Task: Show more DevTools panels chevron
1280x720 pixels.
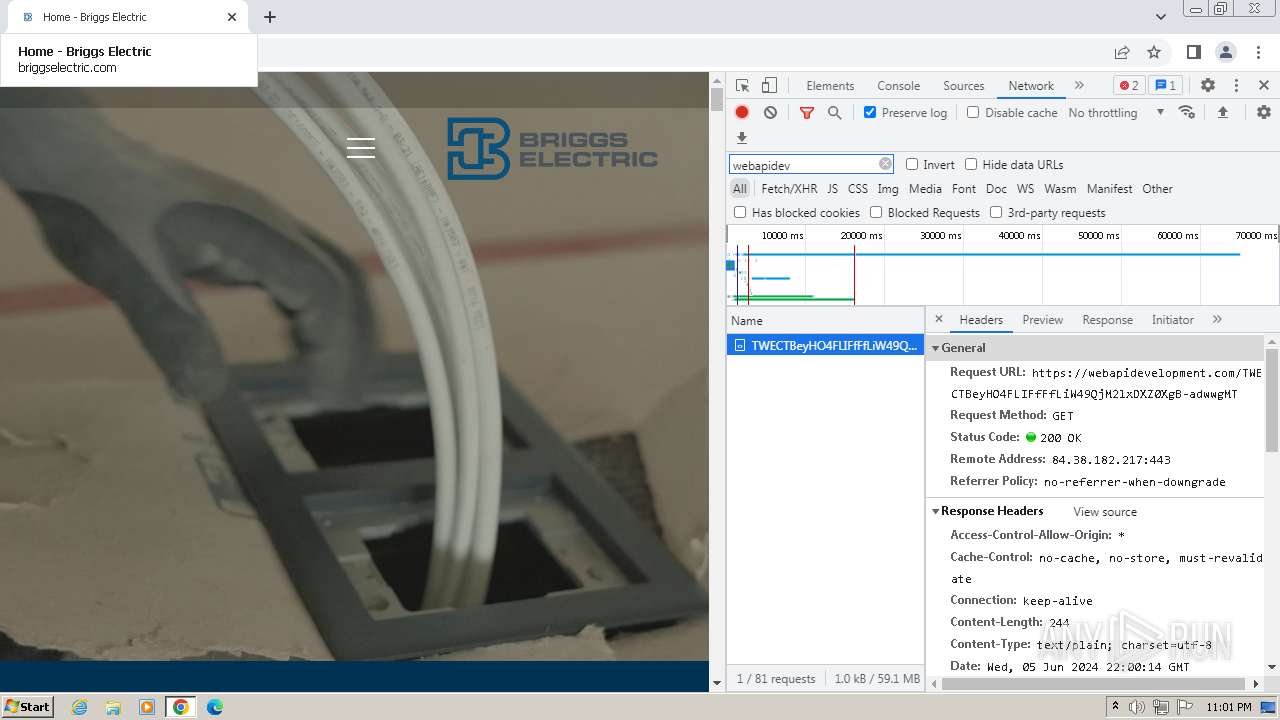Action: click(1079, 85)
